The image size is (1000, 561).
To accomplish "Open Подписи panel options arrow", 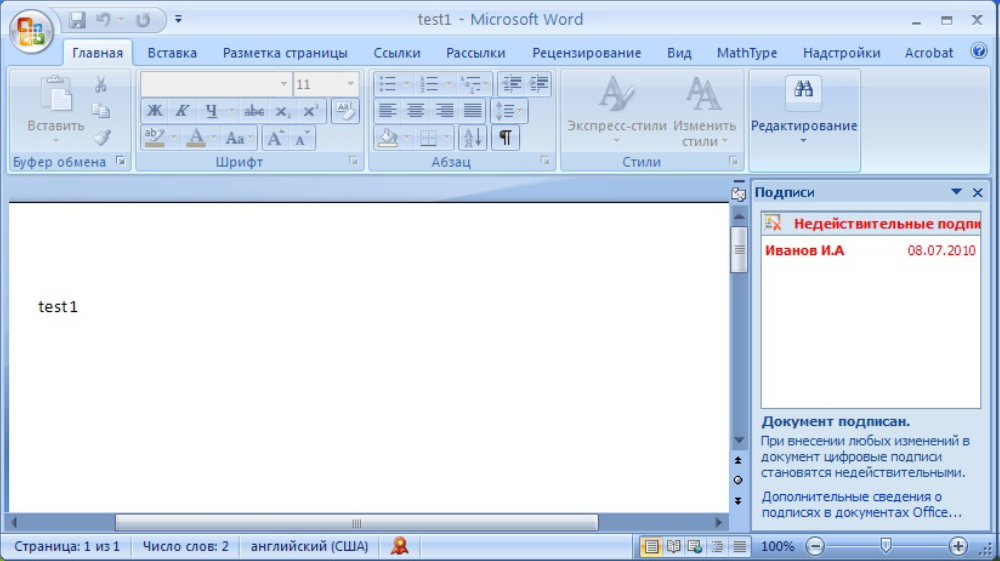I will [x=956, y=192].
